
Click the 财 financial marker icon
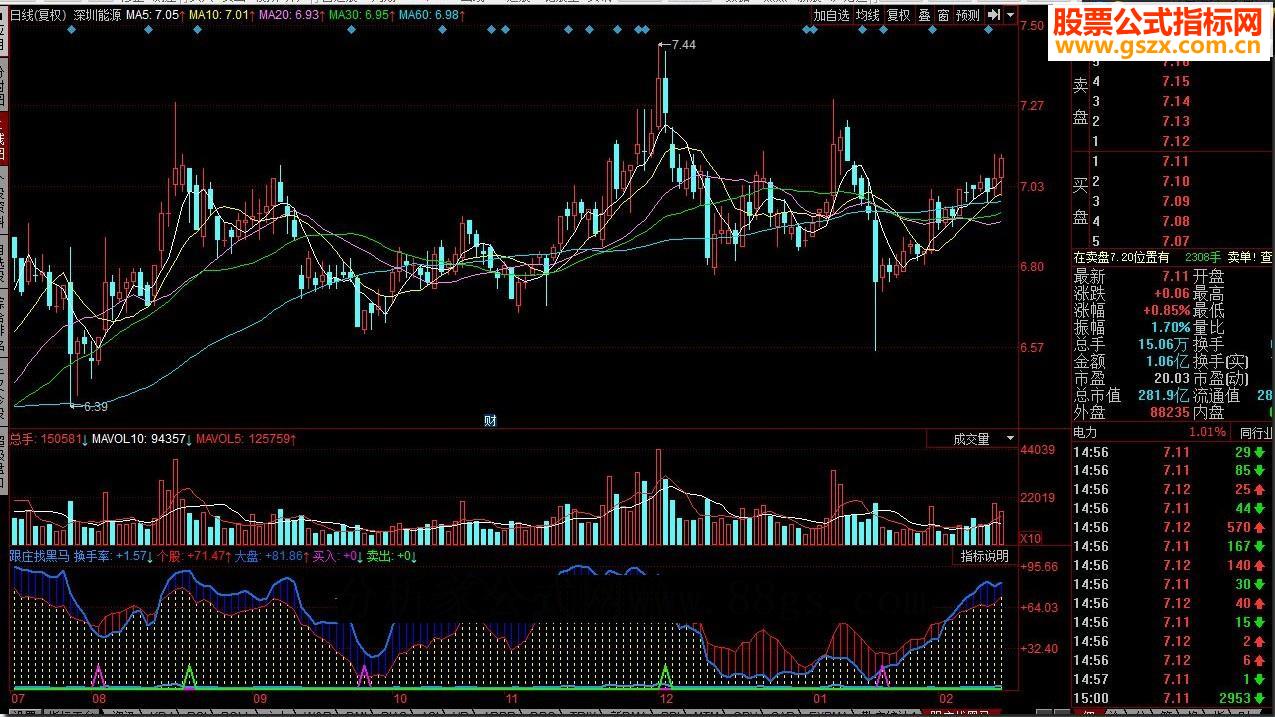pyautogui.click(x=490, y=421)
